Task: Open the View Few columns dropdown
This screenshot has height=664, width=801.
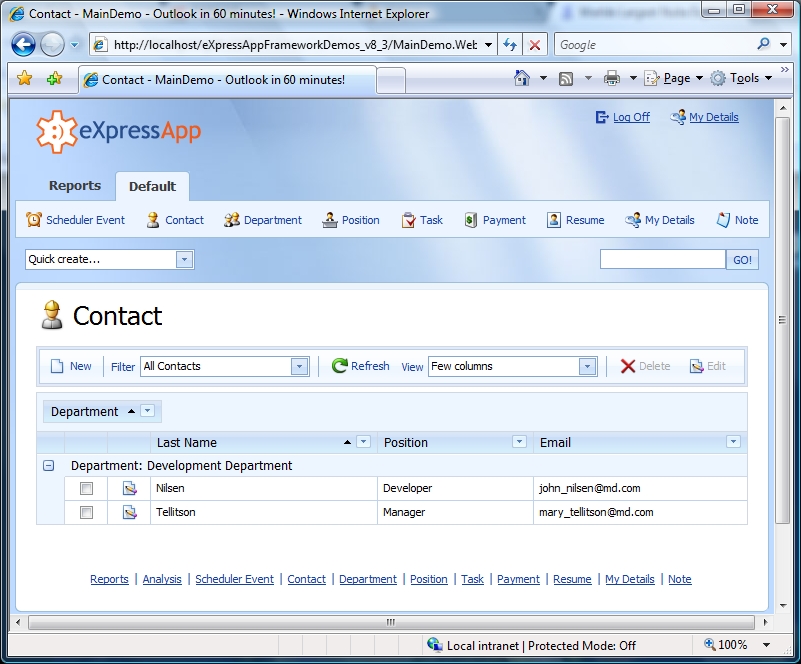Action: (x=587, y=366)
